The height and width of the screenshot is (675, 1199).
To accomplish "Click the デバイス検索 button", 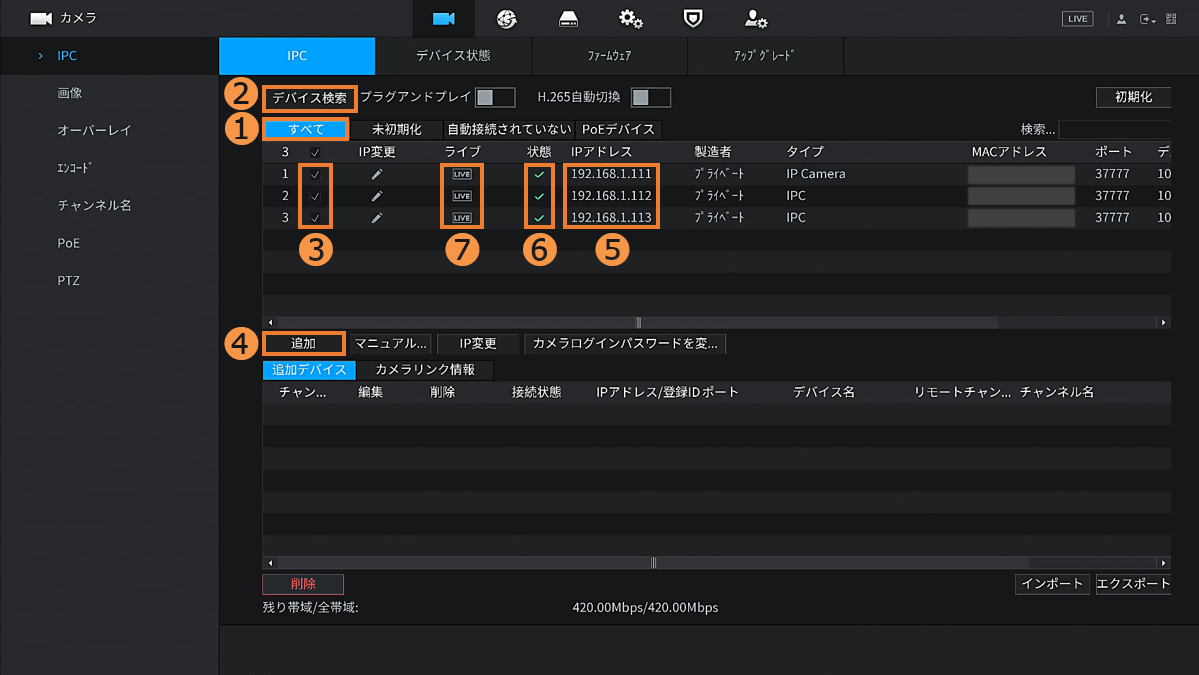I will (x=310, y=98).
